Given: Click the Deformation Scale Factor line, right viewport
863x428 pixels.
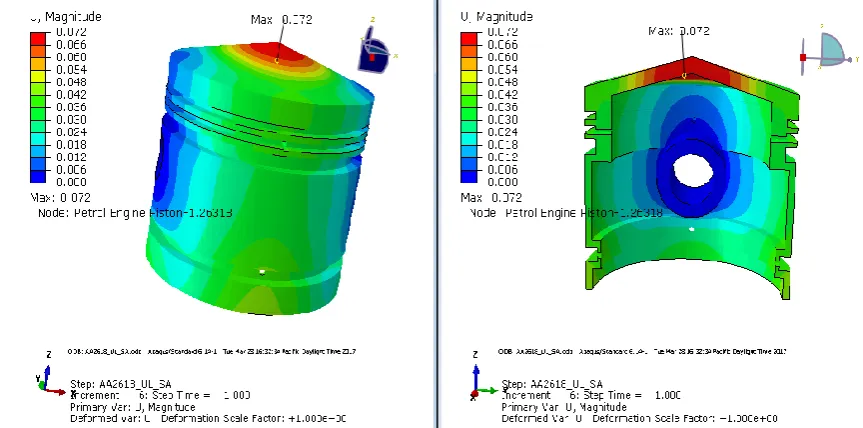Looking at the screenshot, I should click(x=640, y=419).
